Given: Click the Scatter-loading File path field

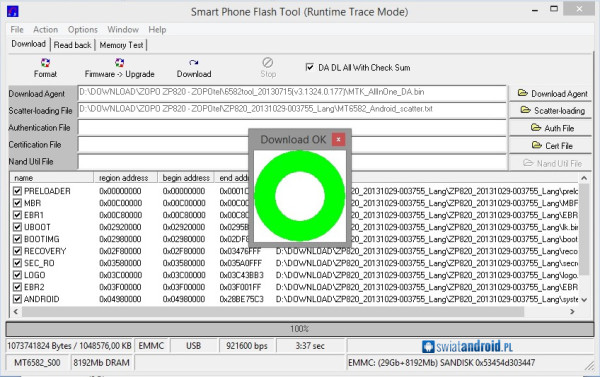Looking at the screenshot, I should pos(292,110).
